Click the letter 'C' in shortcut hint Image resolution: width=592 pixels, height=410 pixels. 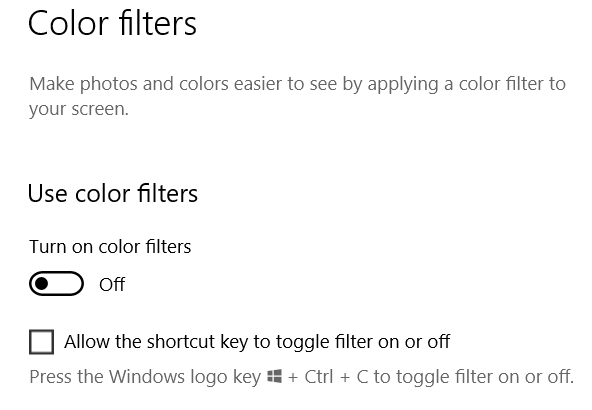(362, 376)
